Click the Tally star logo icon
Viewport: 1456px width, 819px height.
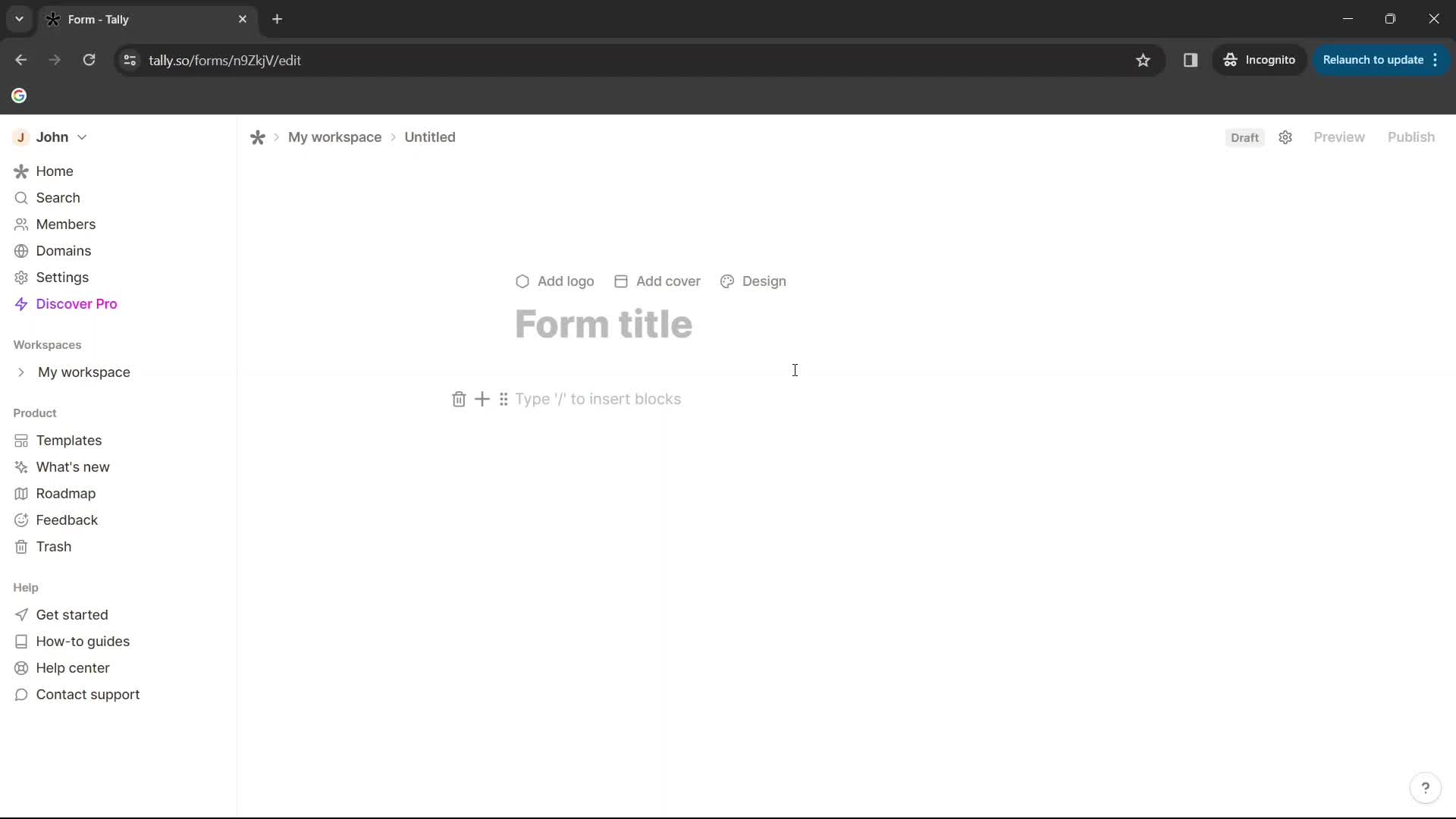pyautogui.click(x=258, y=137)
